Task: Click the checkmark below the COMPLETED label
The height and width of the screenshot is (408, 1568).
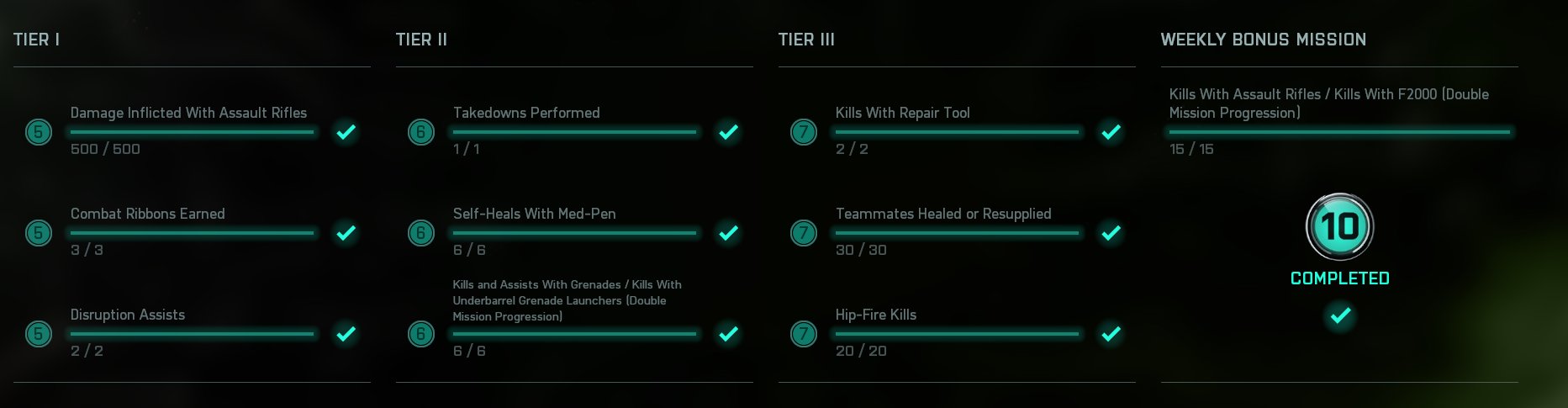Action: 1340,315
